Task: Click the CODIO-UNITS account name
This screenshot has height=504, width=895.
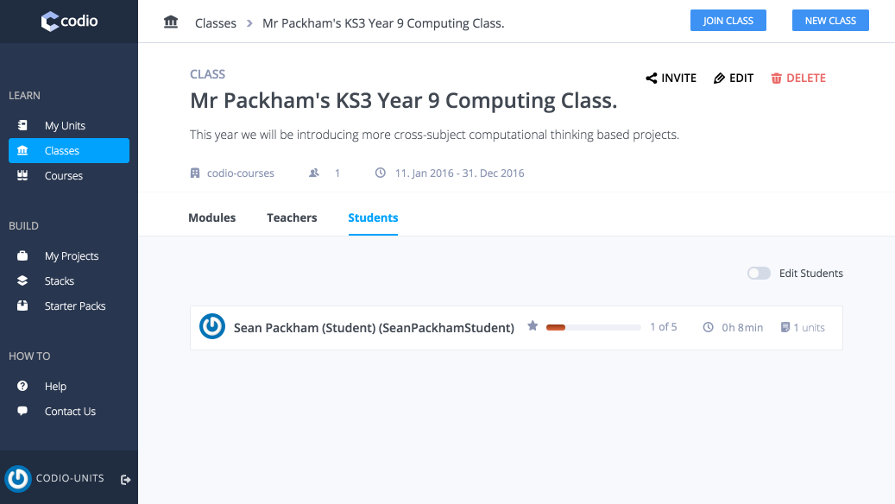Action: click(70, 478)
